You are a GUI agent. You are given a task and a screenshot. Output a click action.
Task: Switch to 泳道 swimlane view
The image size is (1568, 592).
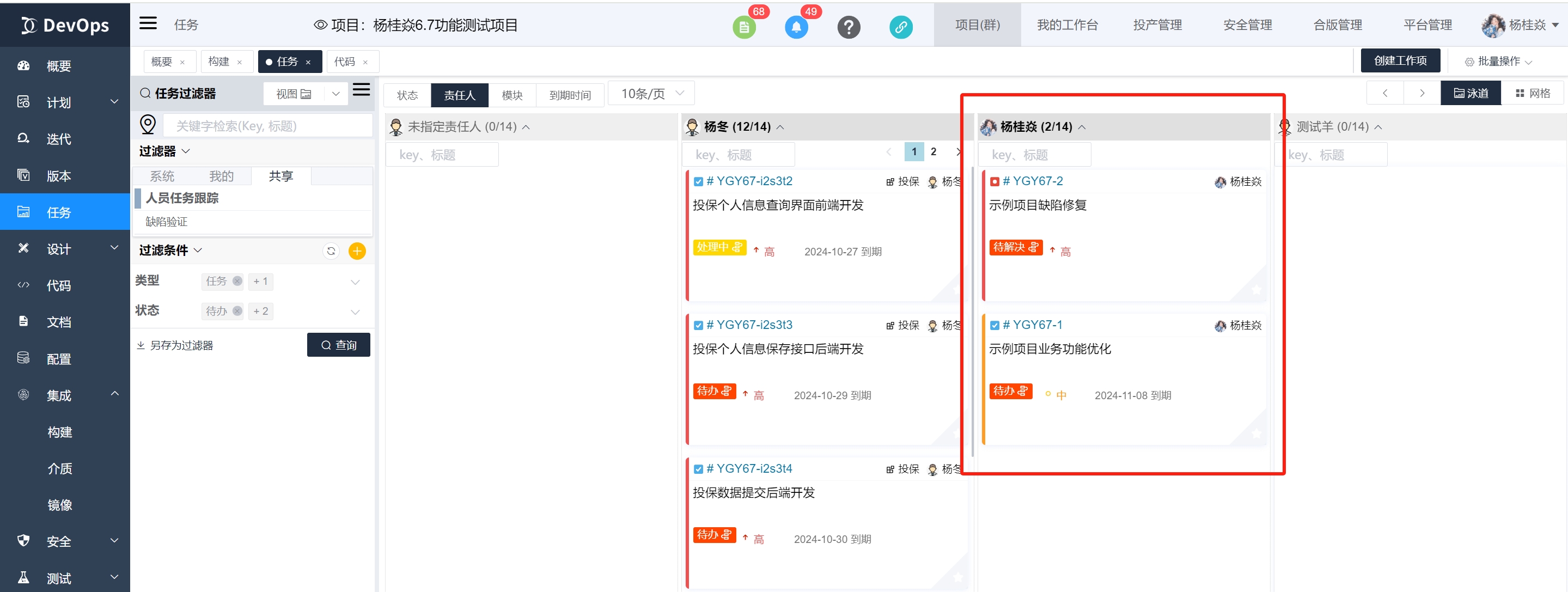(1470, 93)
